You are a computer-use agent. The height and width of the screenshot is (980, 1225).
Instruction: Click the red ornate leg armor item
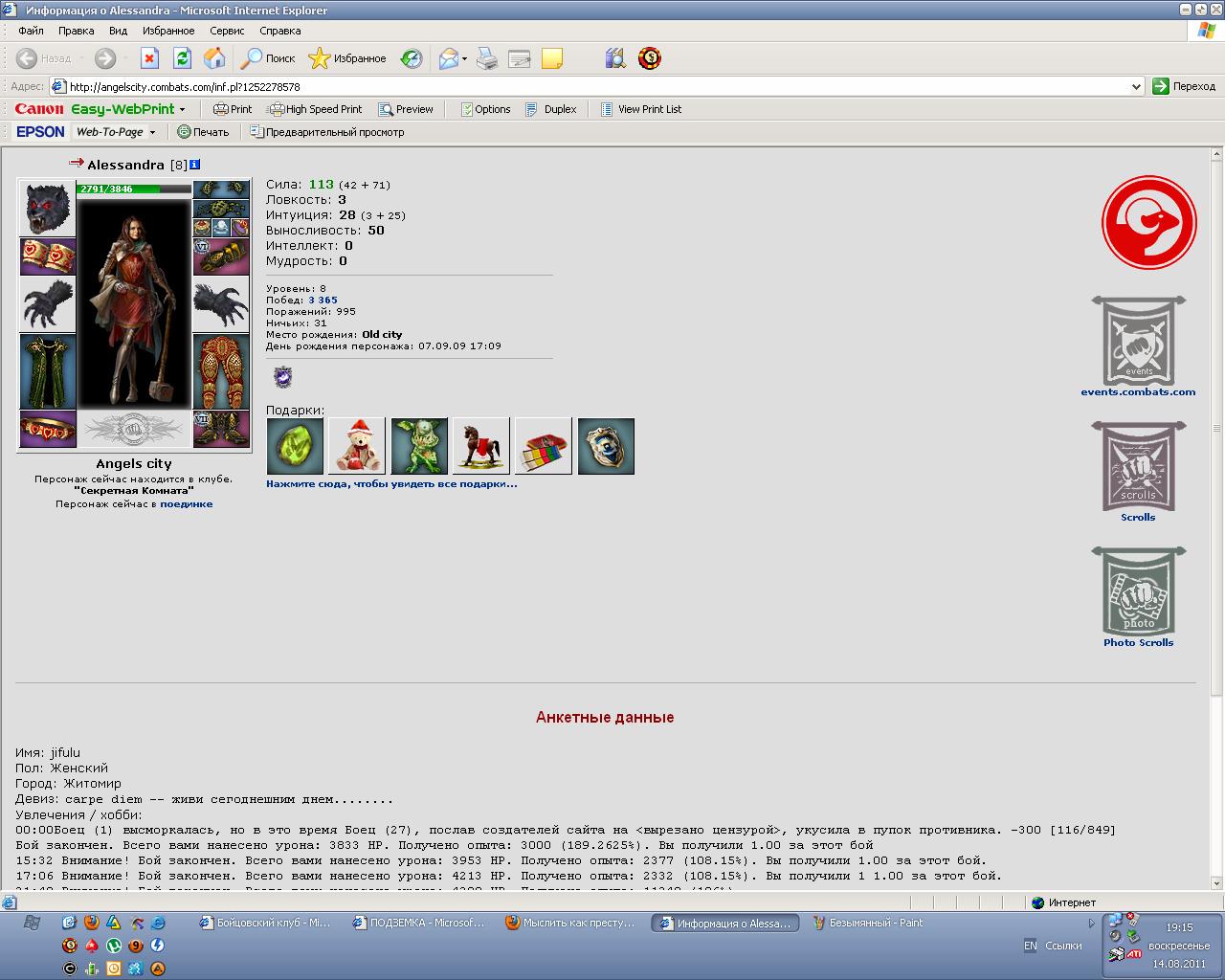(221, 371)
